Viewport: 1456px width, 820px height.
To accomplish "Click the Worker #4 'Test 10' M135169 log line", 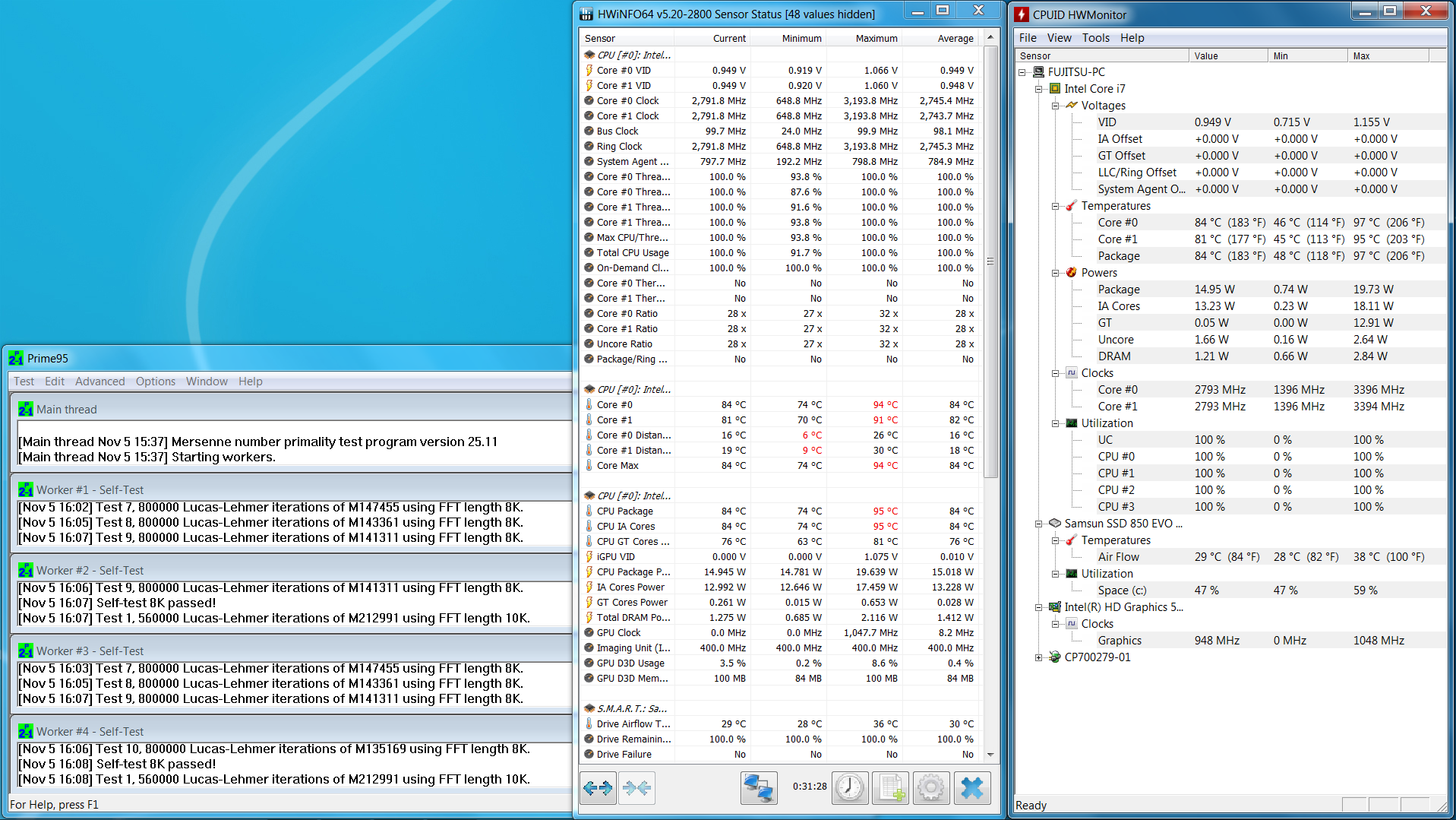I will point(274,749).
